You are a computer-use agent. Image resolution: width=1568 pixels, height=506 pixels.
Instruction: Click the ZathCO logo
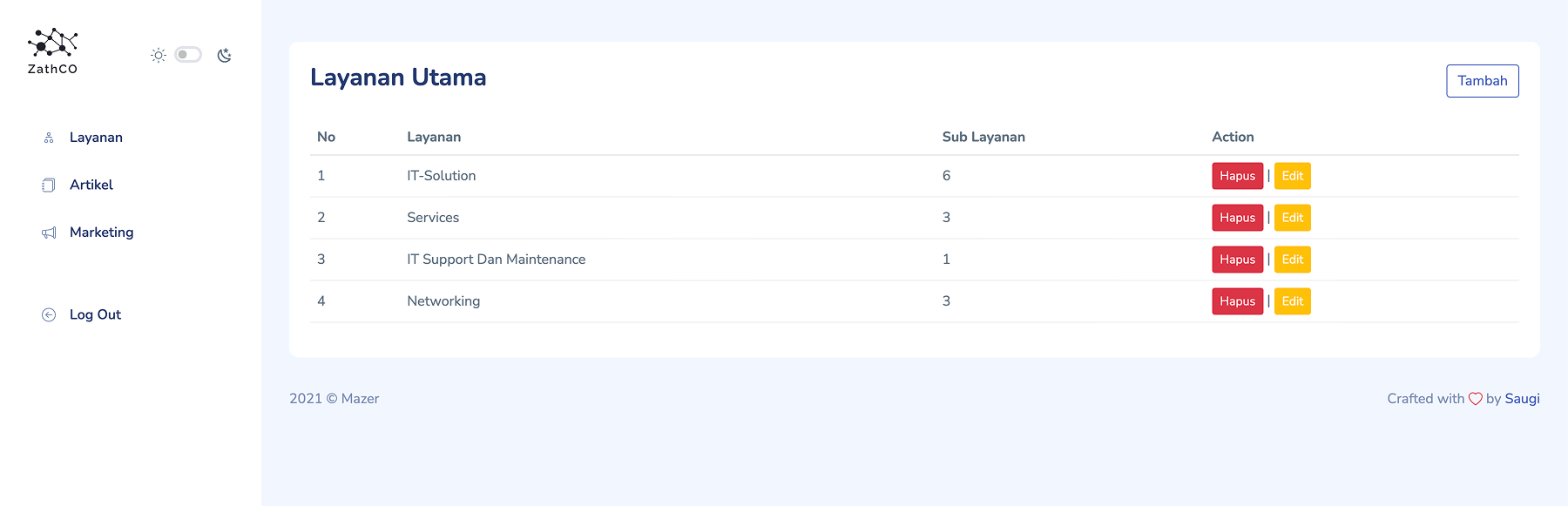tap(52, 51)
